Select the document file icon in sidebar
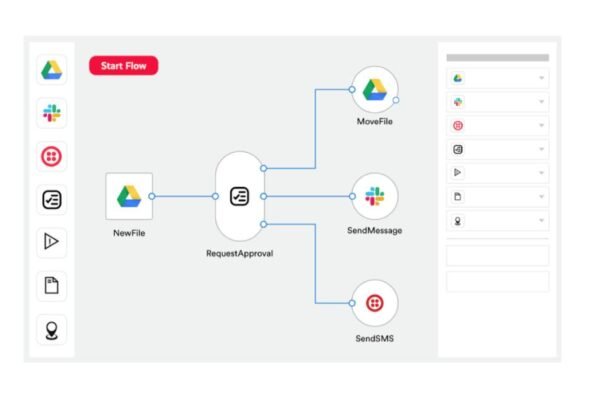 point(52,285)
